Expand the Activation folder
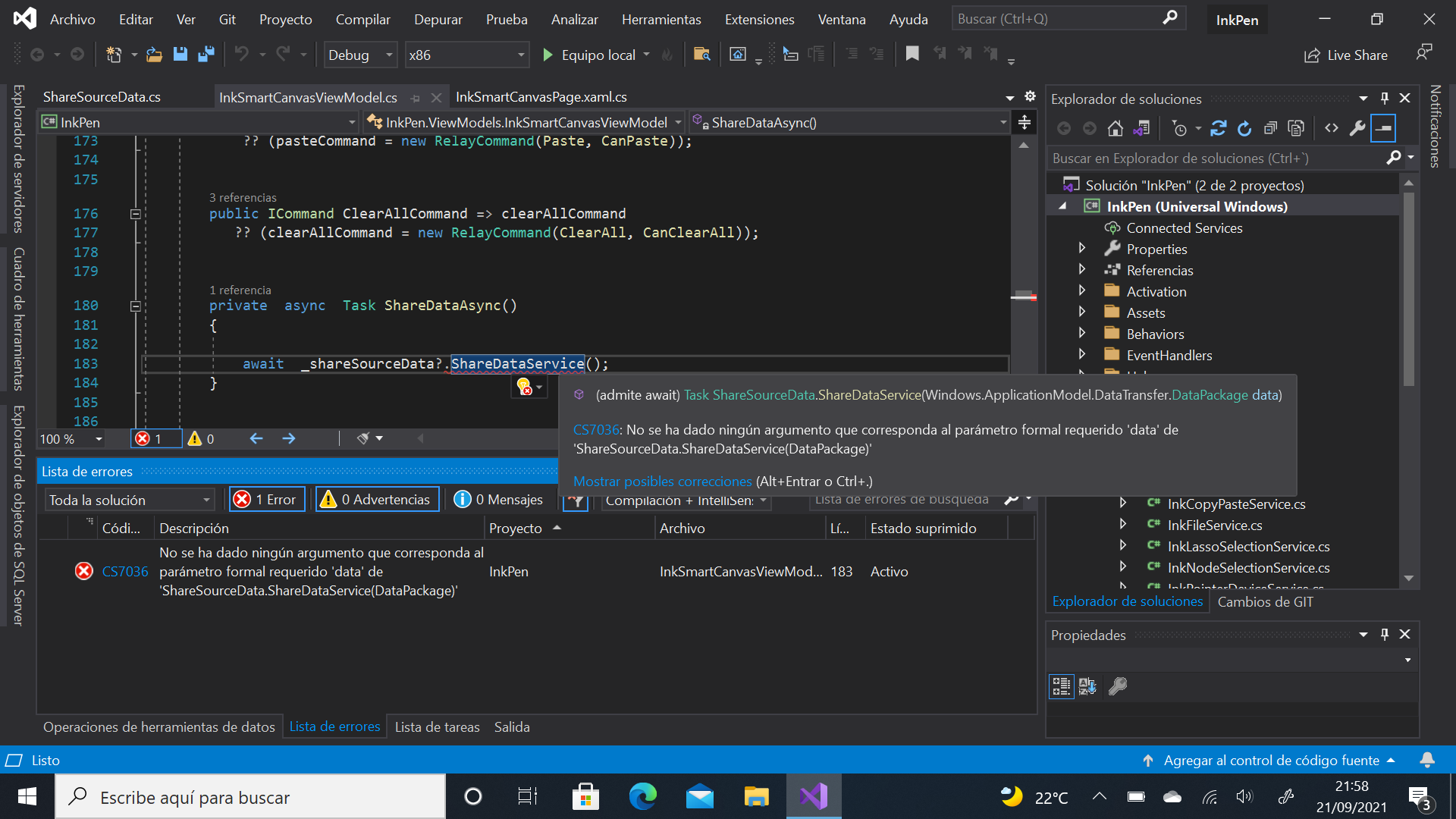 click(1082, 290)
